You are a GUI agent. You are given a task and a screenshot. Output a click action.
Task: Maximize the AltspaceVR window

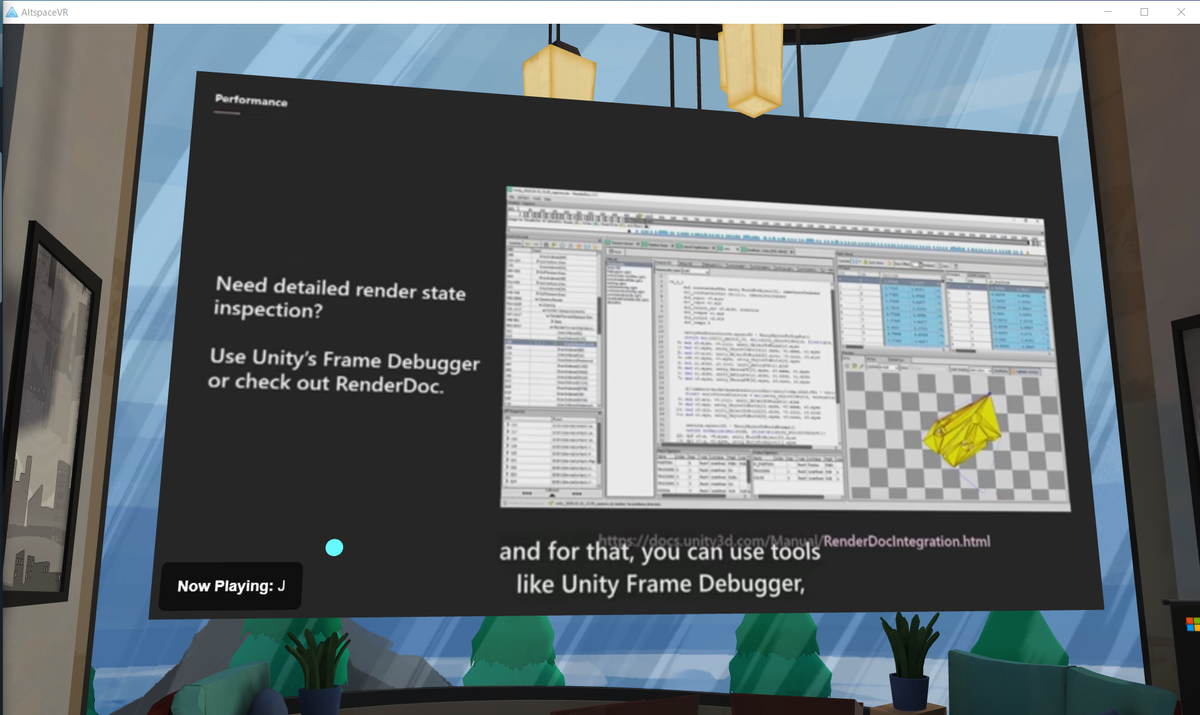point(1144,11)
